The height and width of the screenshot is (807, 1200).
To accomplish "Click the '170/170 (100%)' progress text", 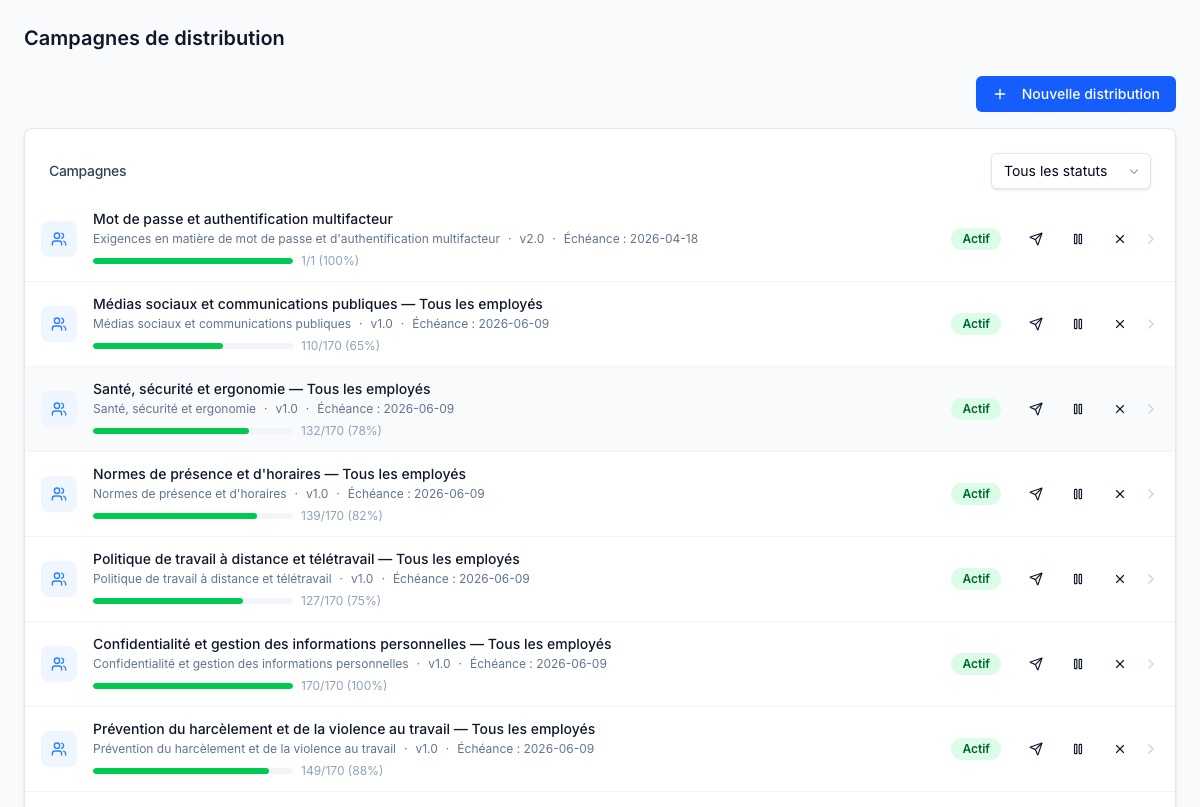I will click(344, 686).
